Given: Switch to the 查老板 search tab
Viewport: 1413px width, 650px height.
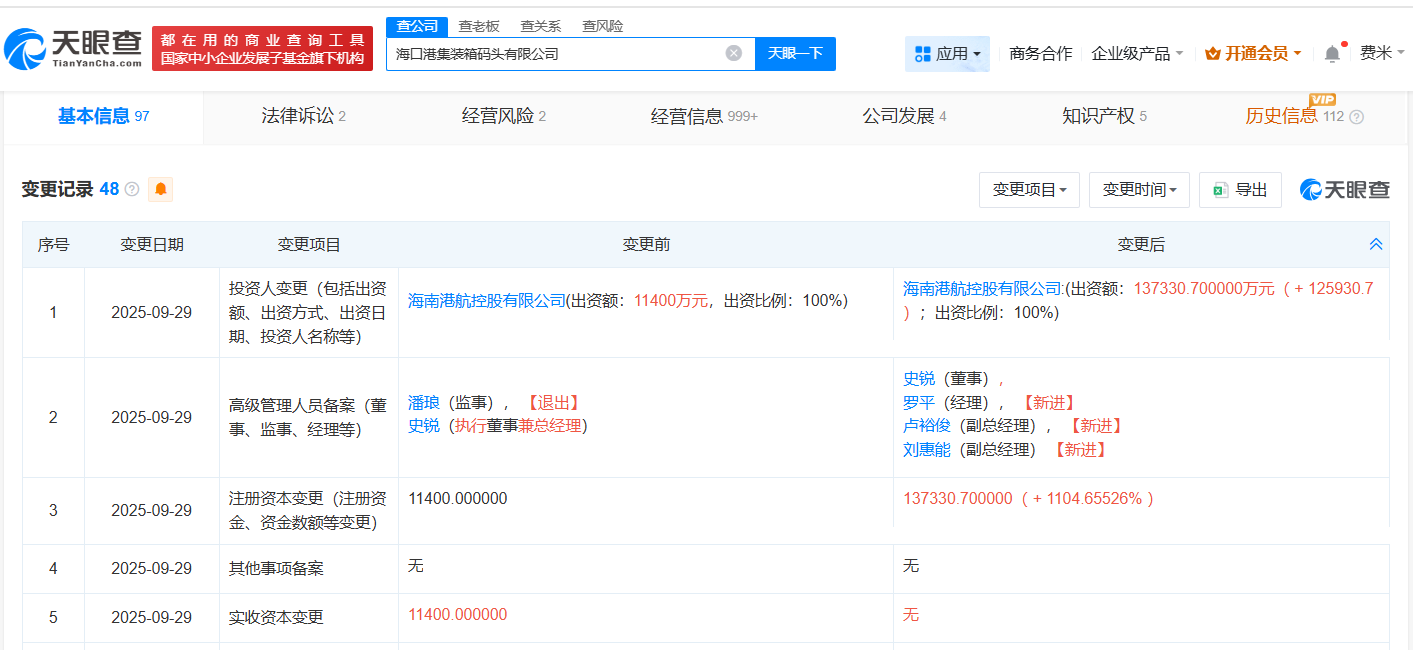Looking at the screenshot, I should coord(477,26).
